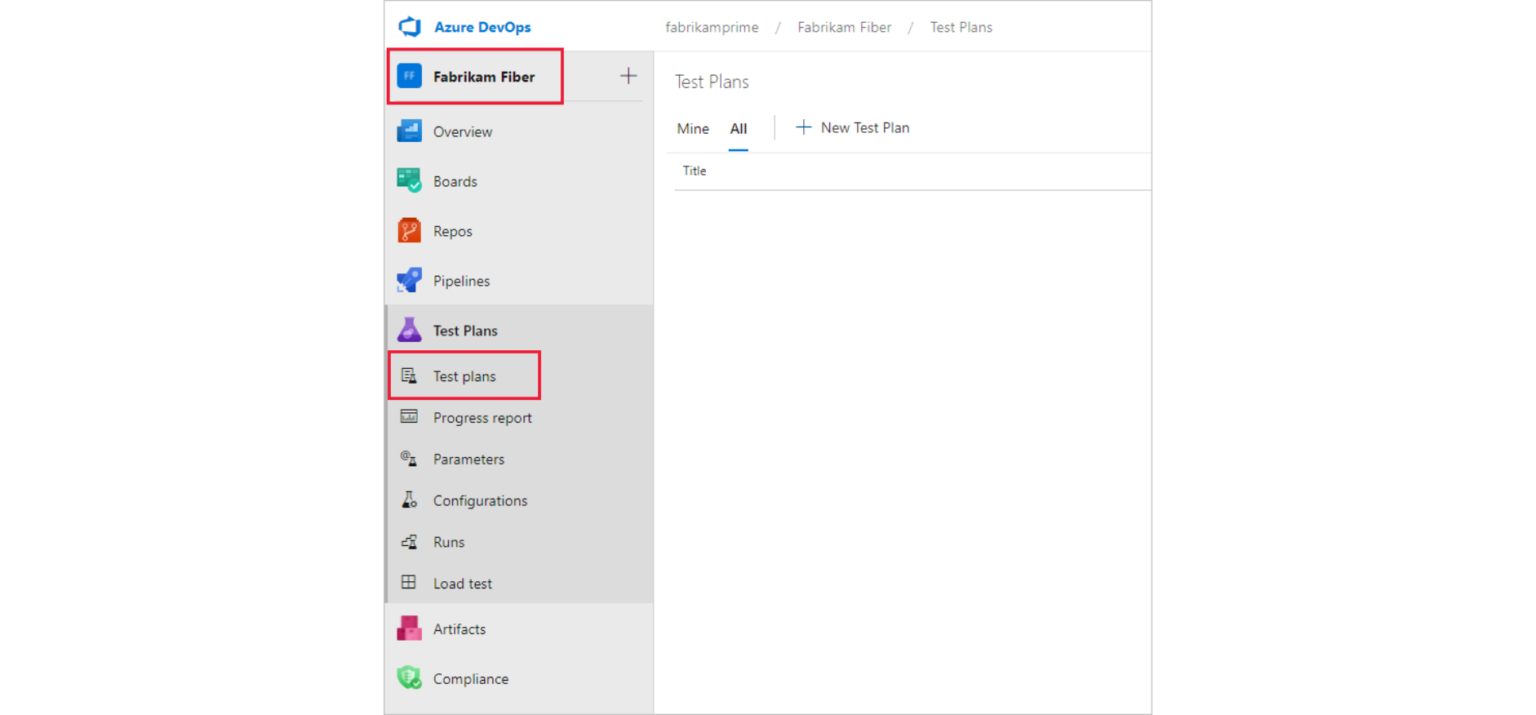Open the Progress report page

482,418
